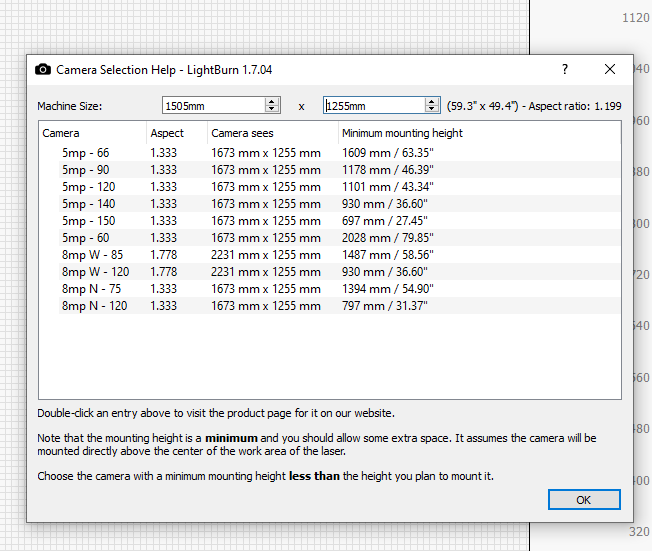
Task: Click the 1487 mm / 58.56" height value
Action: click(388, 255)
